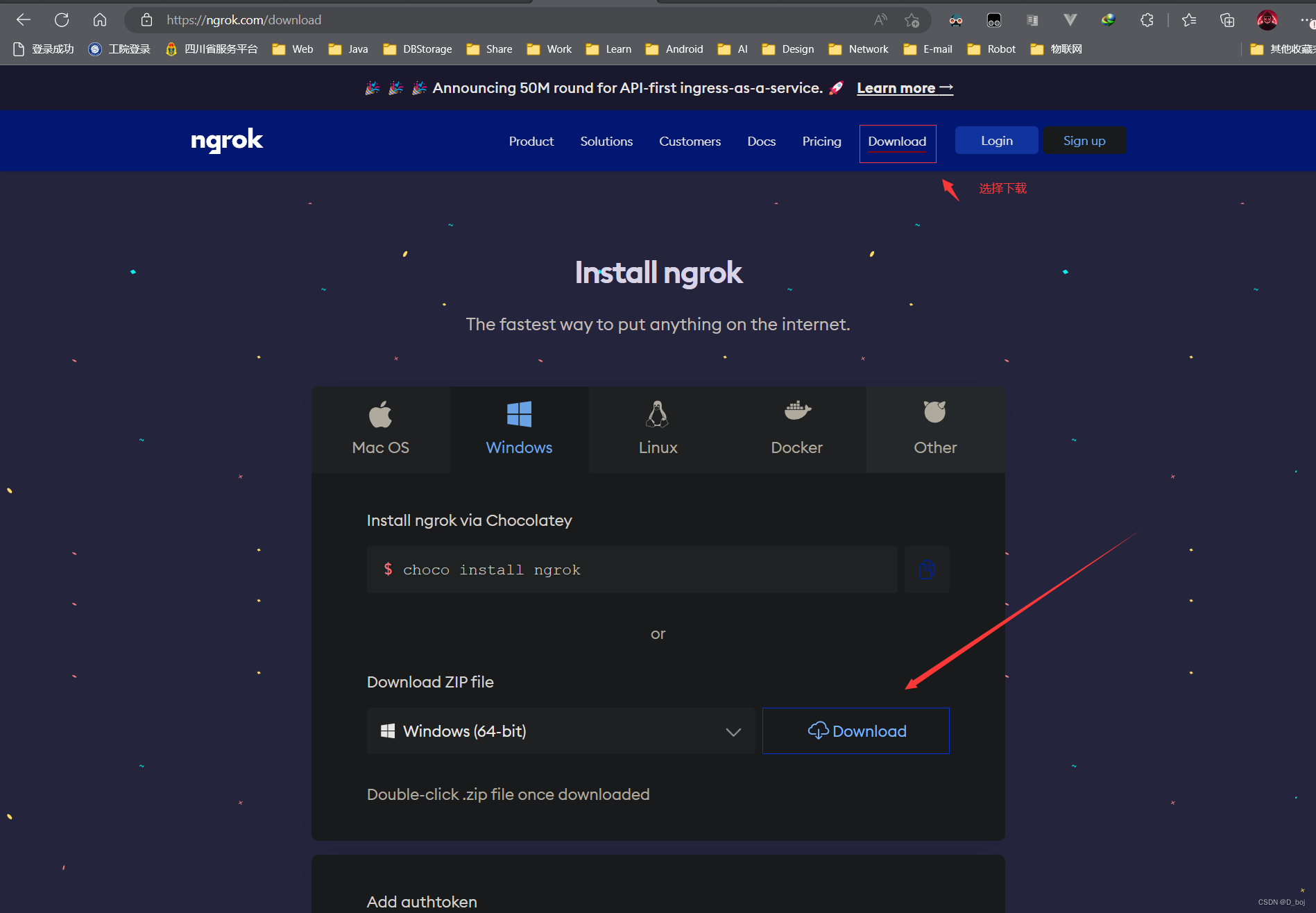
Task: View site info via the lock icon
Action: pos(146,20)
